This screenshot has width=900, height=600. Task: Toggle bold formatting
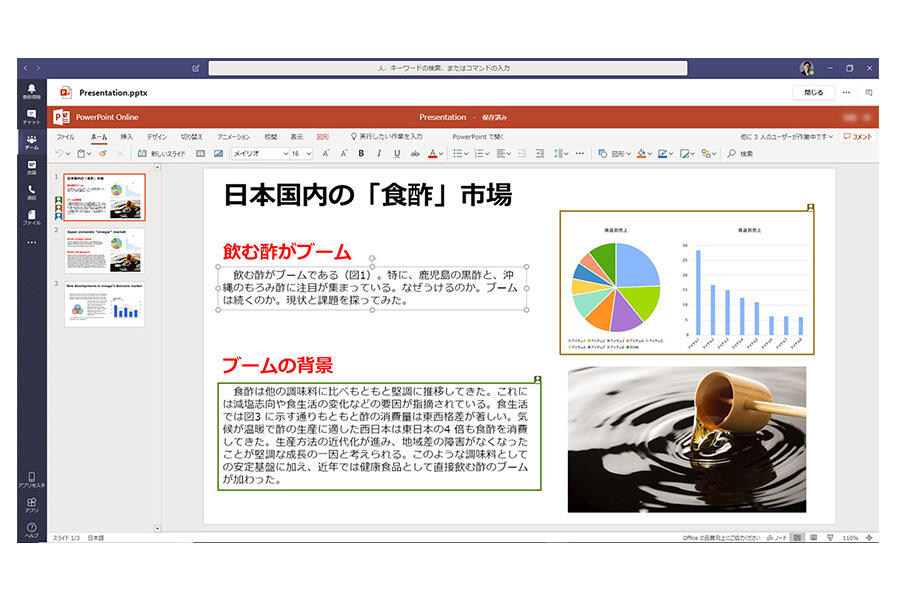pyautogui.click(x=361, y=154)
